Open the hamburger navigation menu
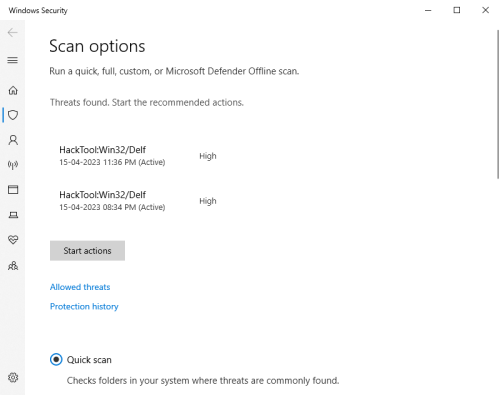 coord(13,60)
